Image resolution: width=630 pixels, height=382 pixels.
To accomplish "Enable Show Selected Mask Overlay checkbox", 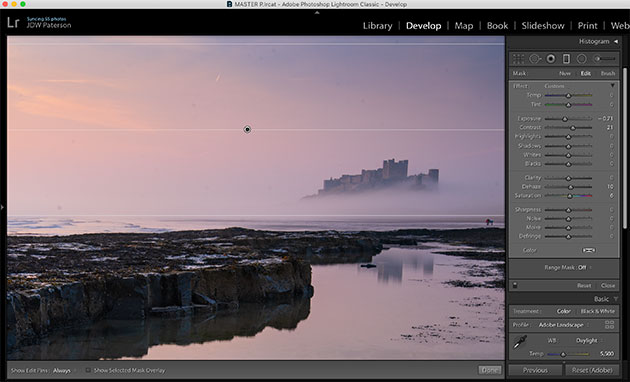I will click(x=88, y=370).
